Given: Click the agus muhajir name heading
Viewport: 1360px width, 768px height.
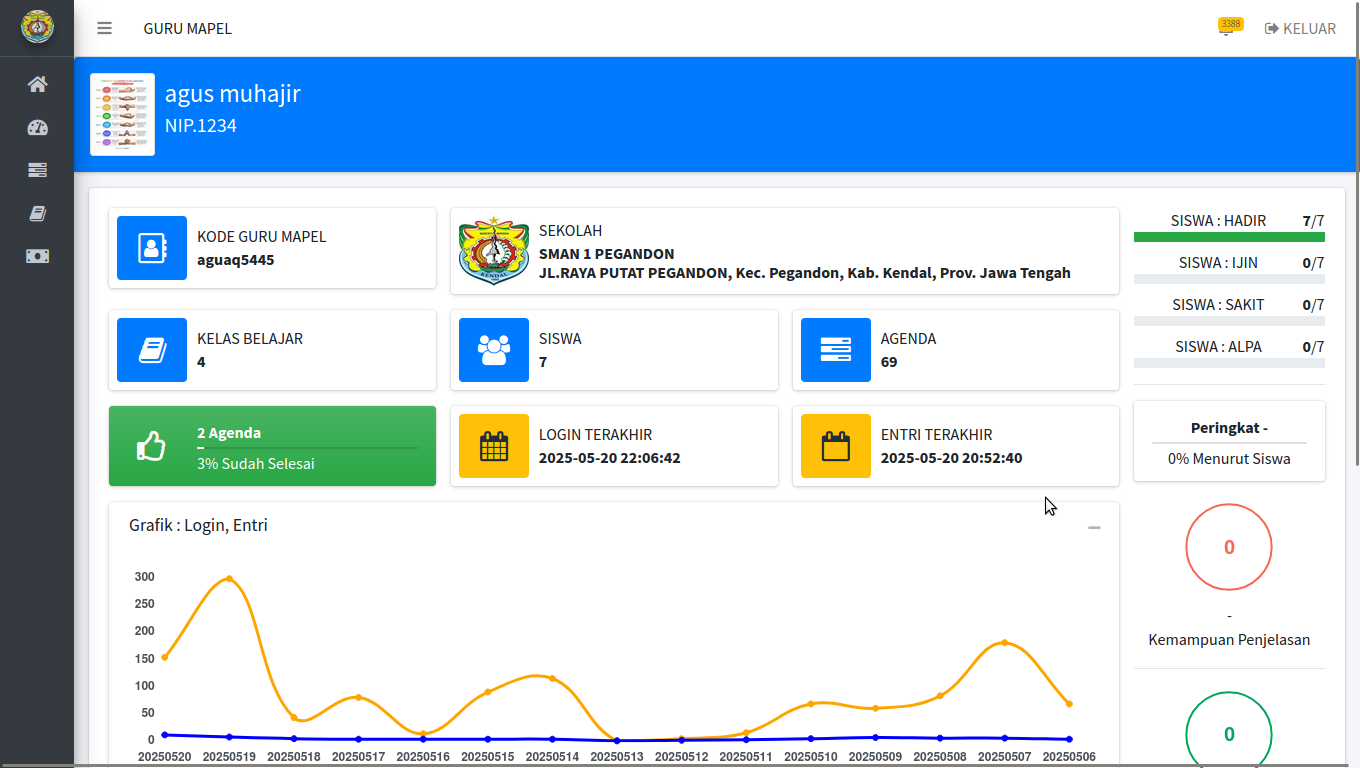Looking at the screenshot, I should (233, 94).
